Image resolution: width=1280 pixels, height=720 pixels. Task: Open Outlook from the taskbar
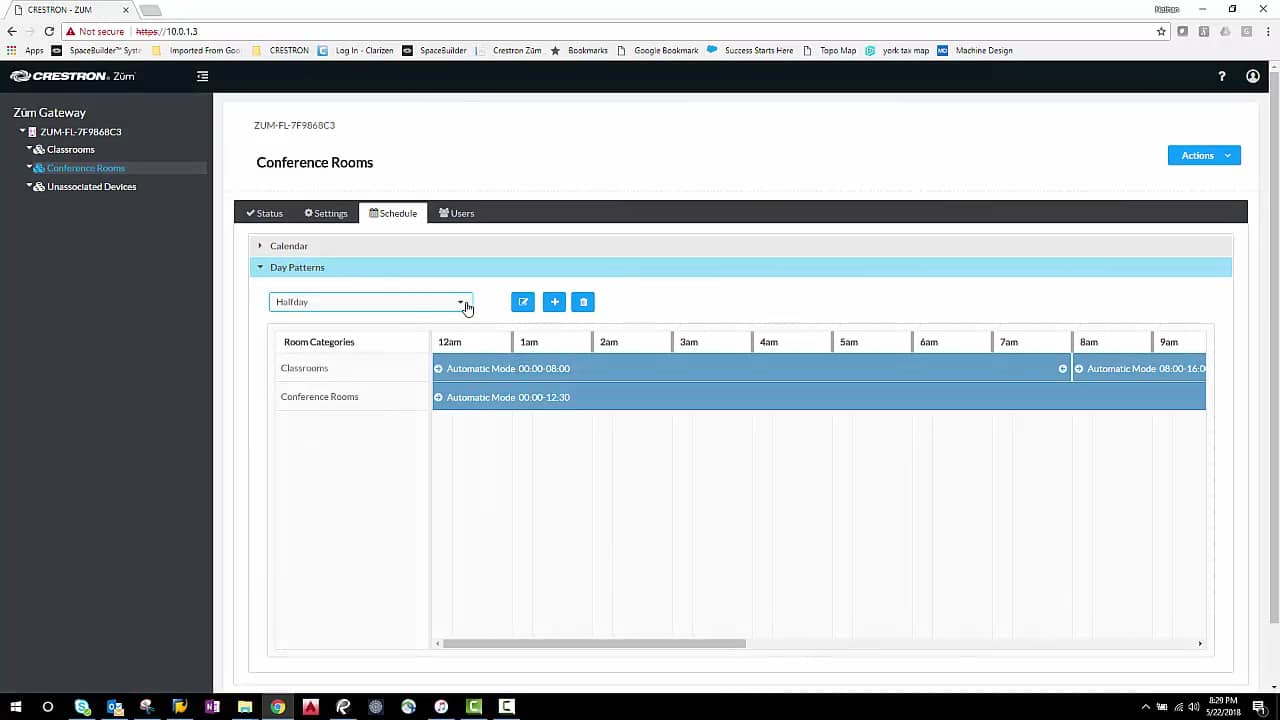(x=115, y=706)
